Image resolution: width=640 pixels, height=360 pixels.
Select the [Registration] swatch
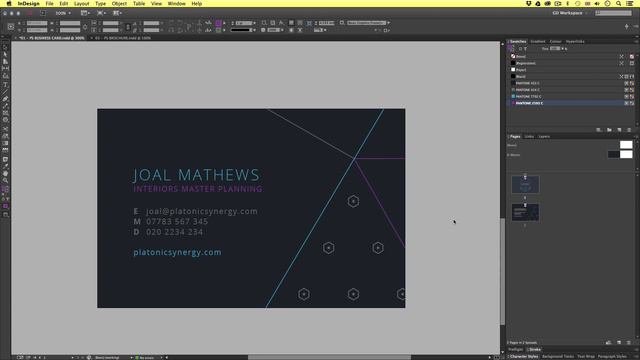point(571,63)
